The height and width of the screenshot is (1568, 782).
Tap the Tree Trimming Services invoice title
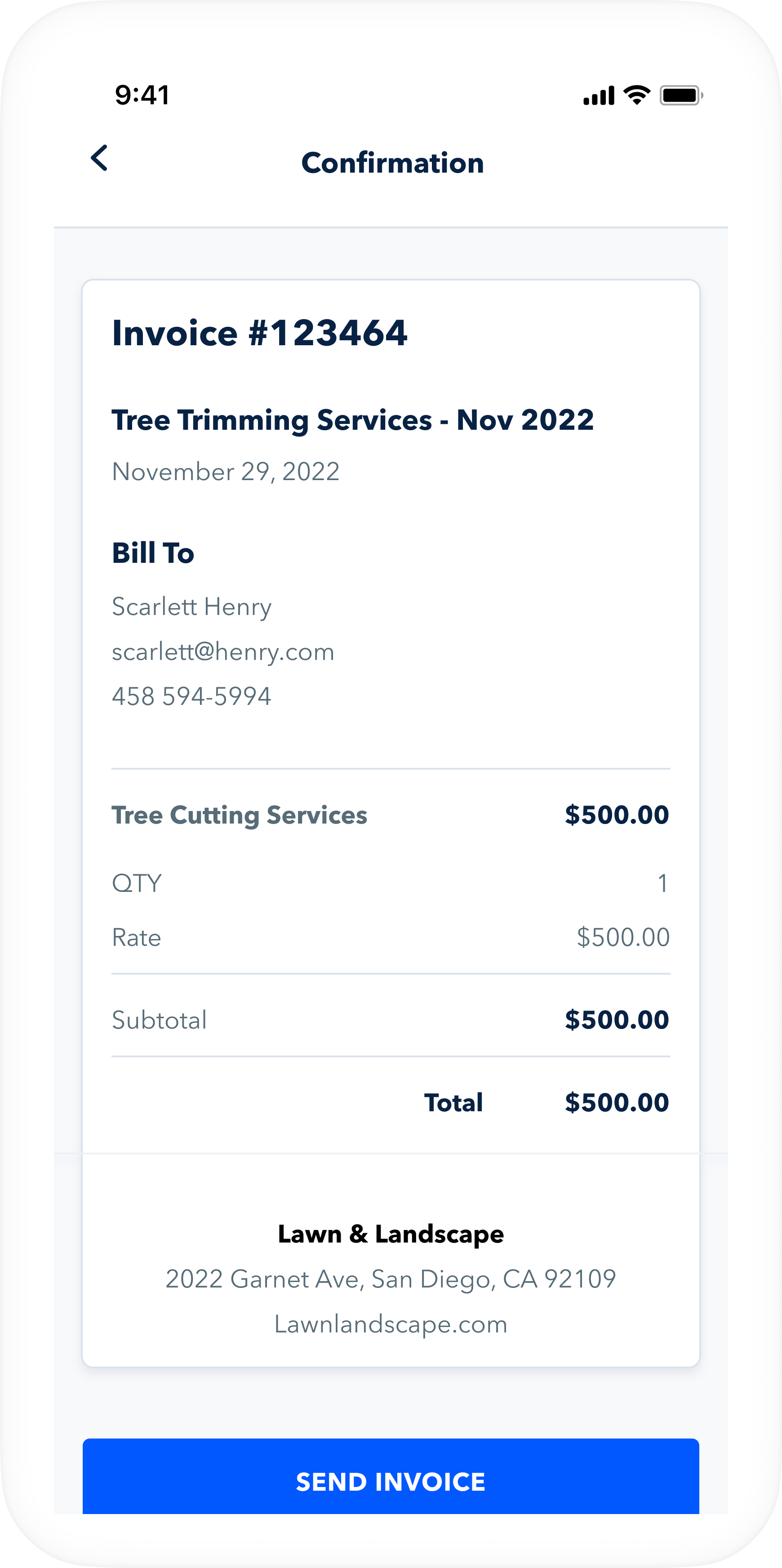coord(352,420)
